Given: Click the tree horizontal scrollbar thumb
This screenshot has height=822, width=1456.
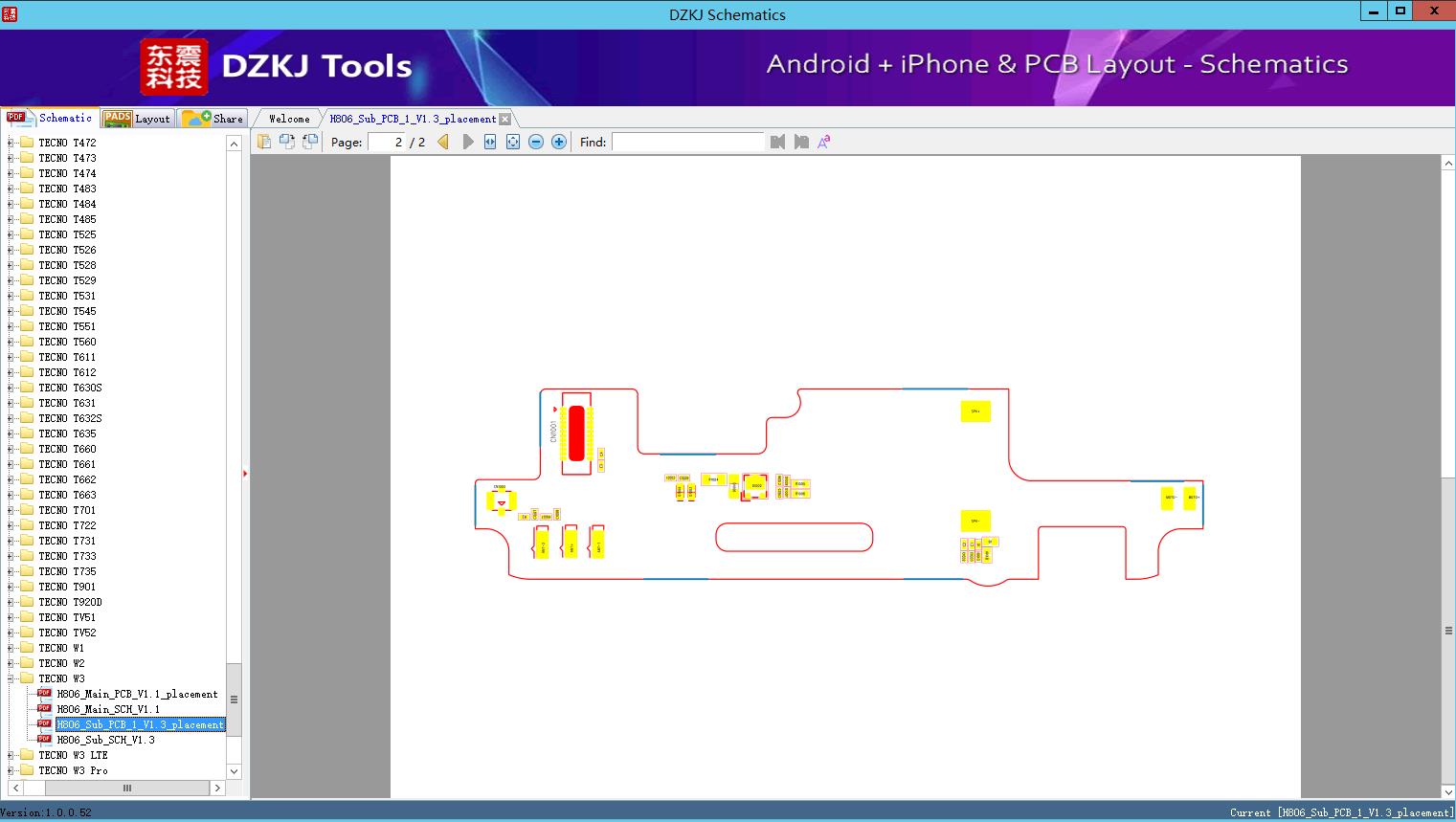Looking at the screenshot, I should pos(127,788).
